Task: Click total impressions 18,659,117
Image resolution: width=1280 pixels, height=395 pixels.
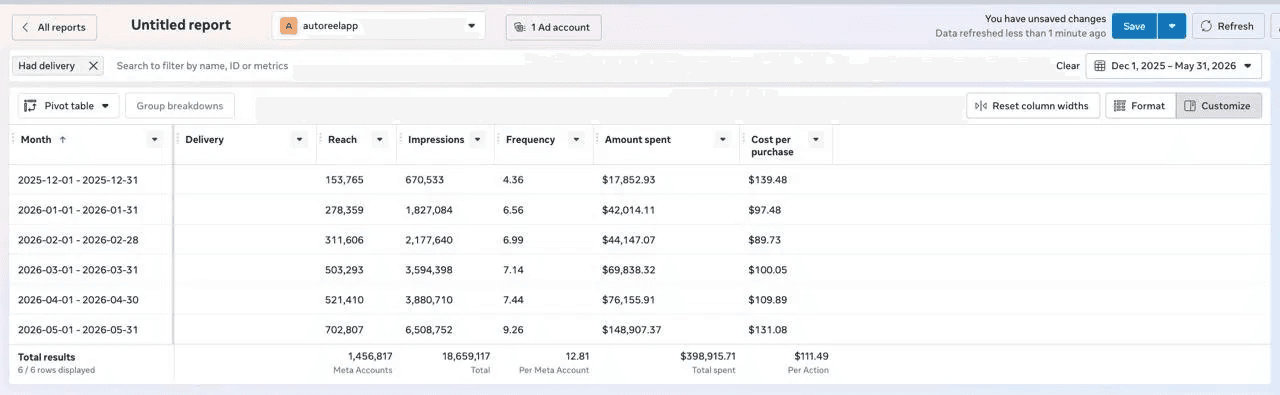Action: pyautogui.click(x=466, y=356)
